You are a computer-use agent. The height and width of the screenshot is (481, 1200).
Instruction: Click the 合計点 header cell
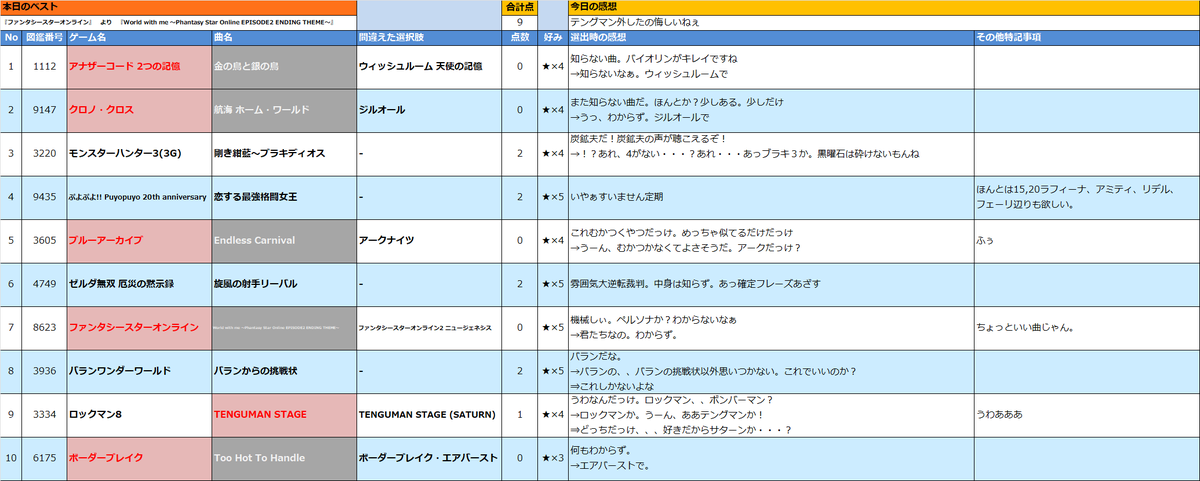[x=520, y=7]
